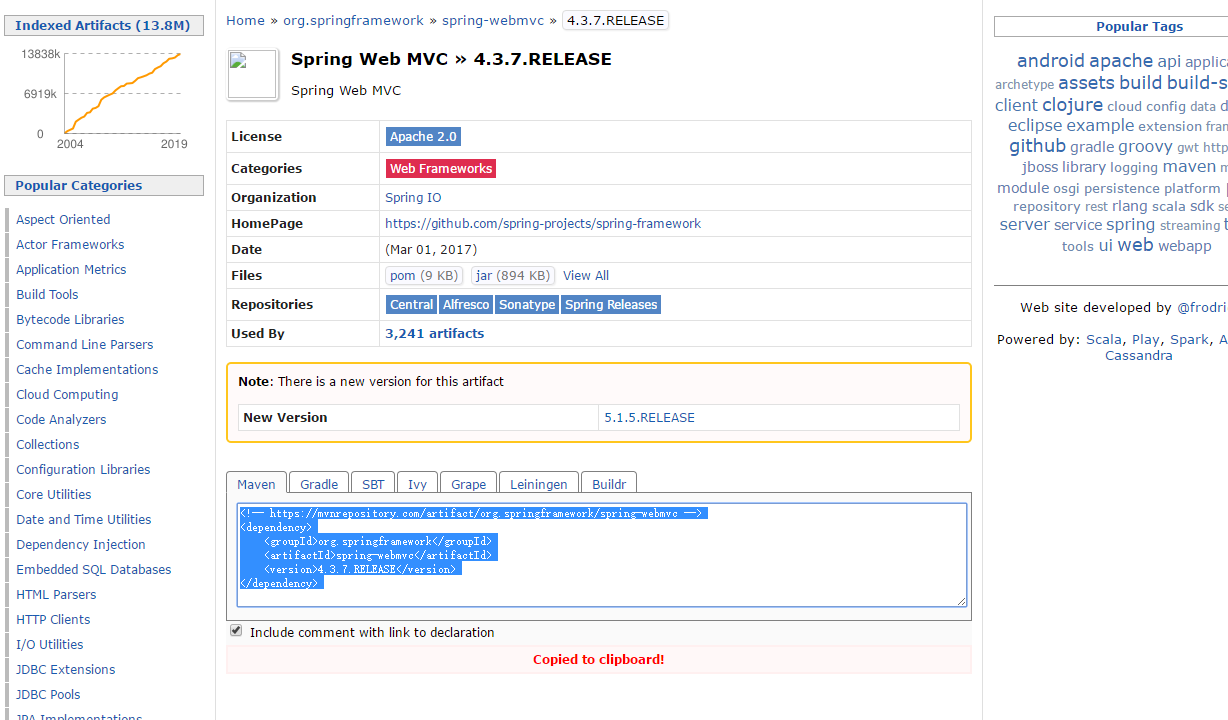This screenshot has height=720, width=1228.
Task: Open Collections category
Action: coord(48,445)
